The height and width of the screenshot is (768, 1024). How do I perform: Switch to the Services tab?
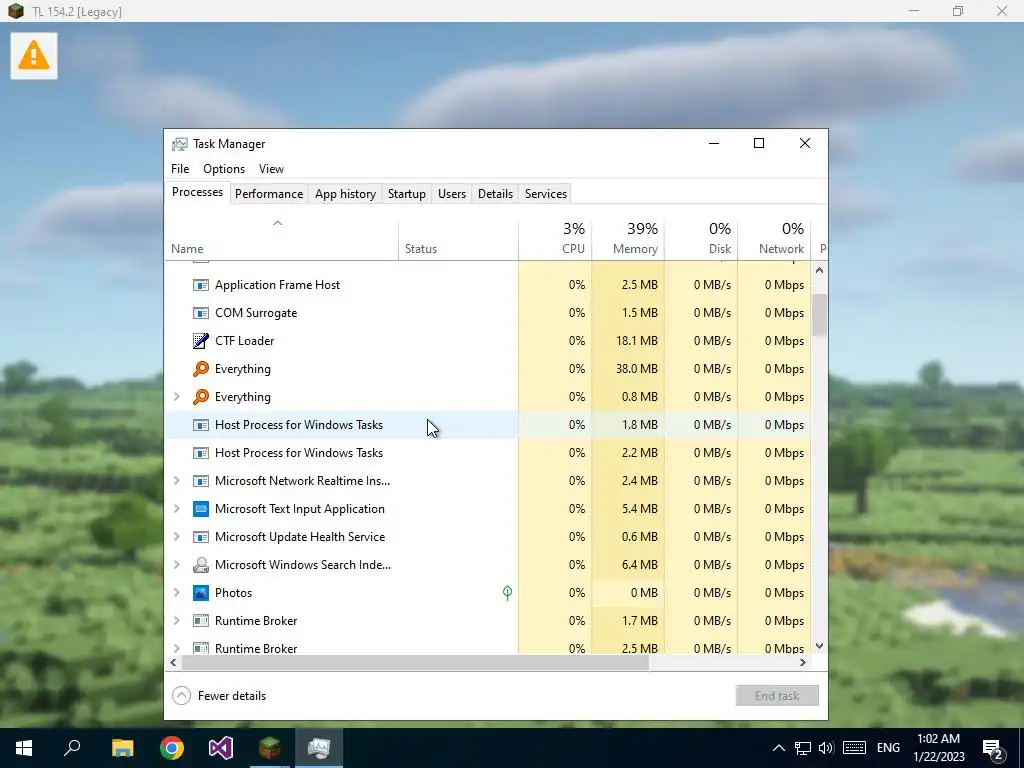(x=546, y=194)
